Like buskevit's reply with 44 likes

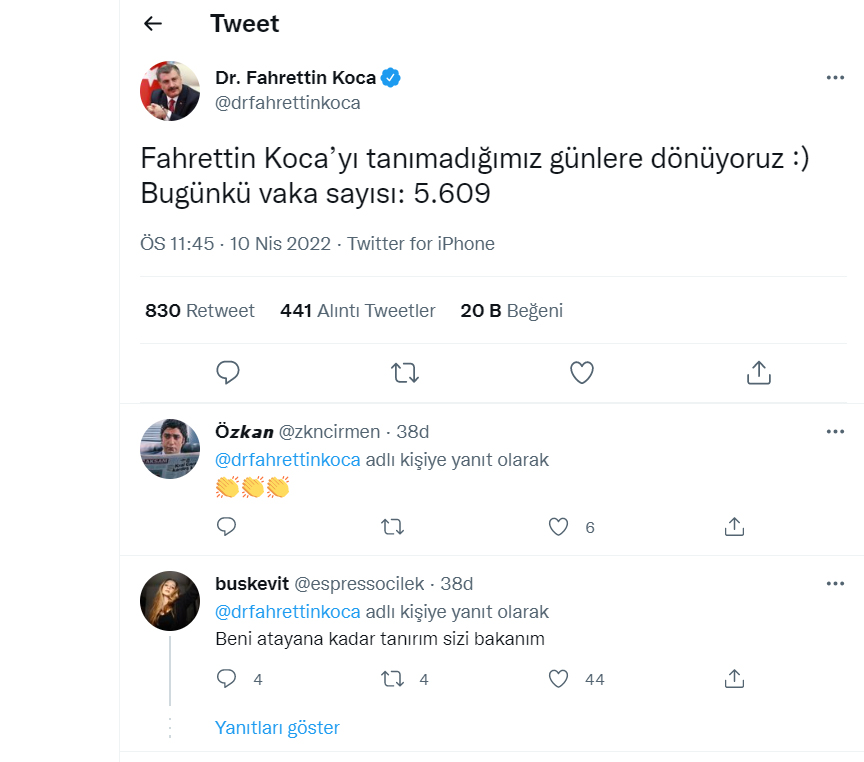click(559, 679)
